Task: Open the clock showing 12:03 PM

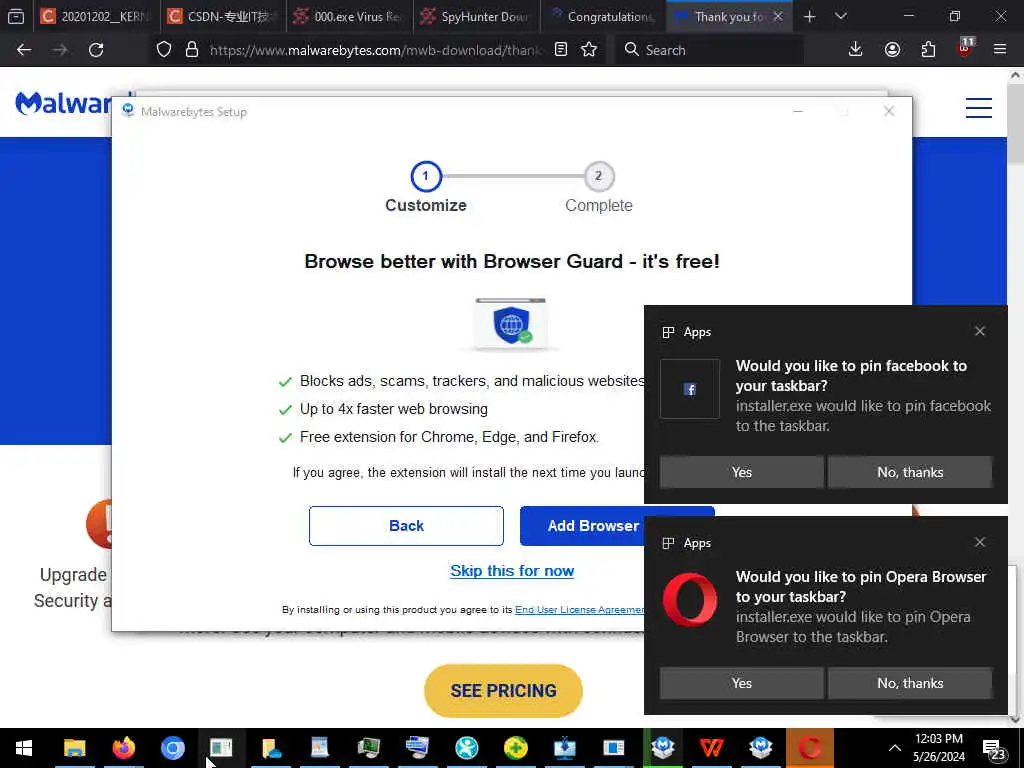Action: (x=938, y=748)
